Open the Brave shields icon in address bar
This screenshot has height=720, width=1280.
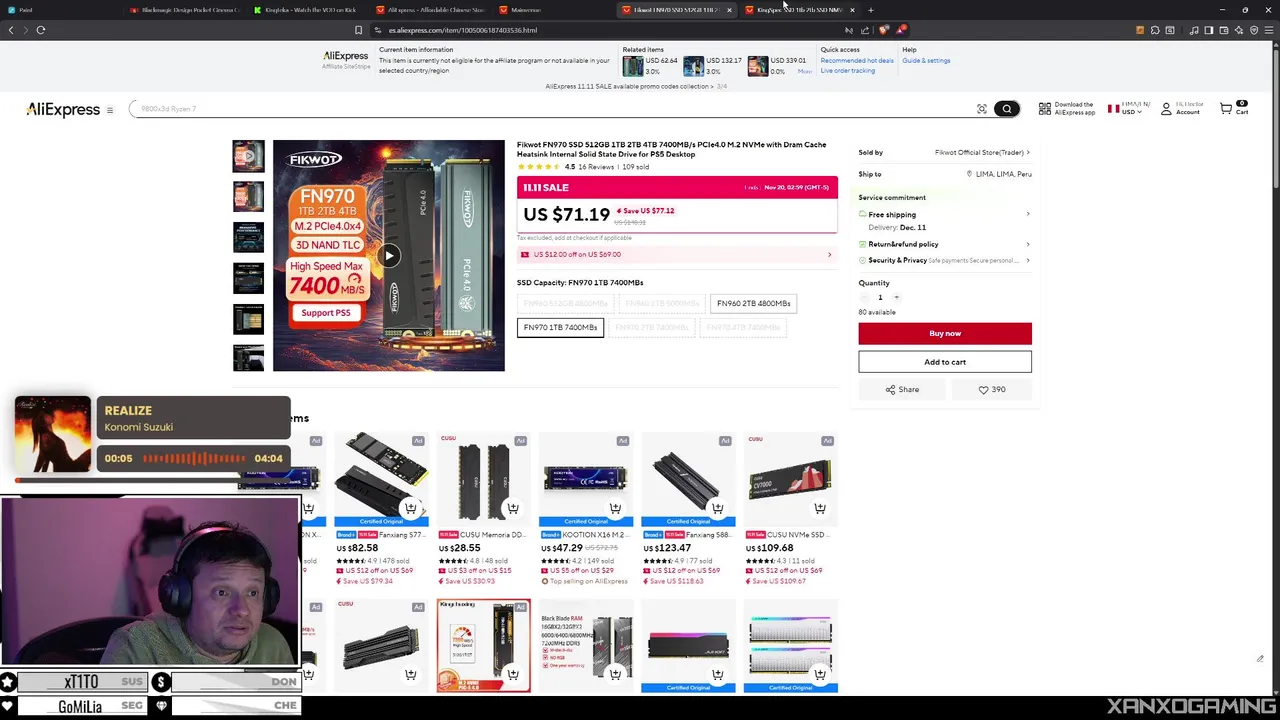click(x=883, y=30)
